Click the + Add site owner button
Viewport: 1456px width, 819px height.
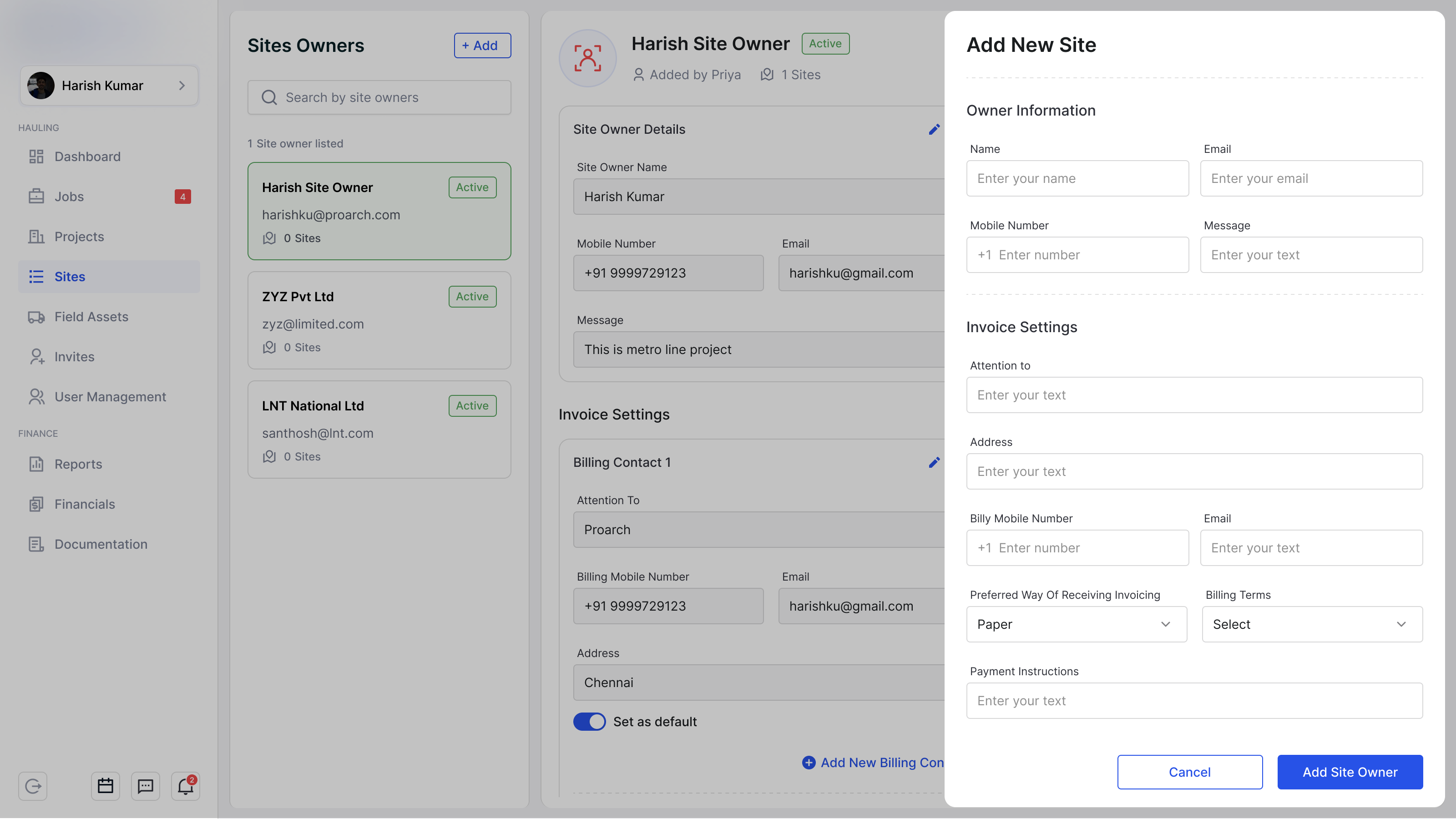[x=482, y=45]
